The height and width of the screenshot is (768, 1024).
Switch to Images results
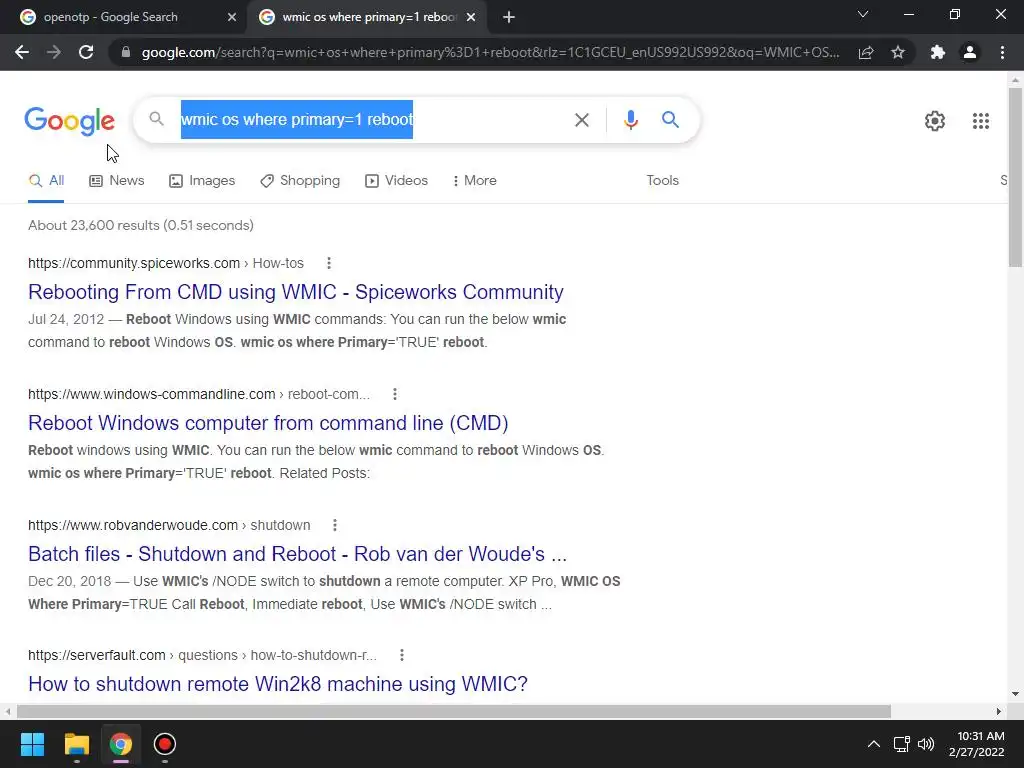pyautogui.click(x=202, y=181)
